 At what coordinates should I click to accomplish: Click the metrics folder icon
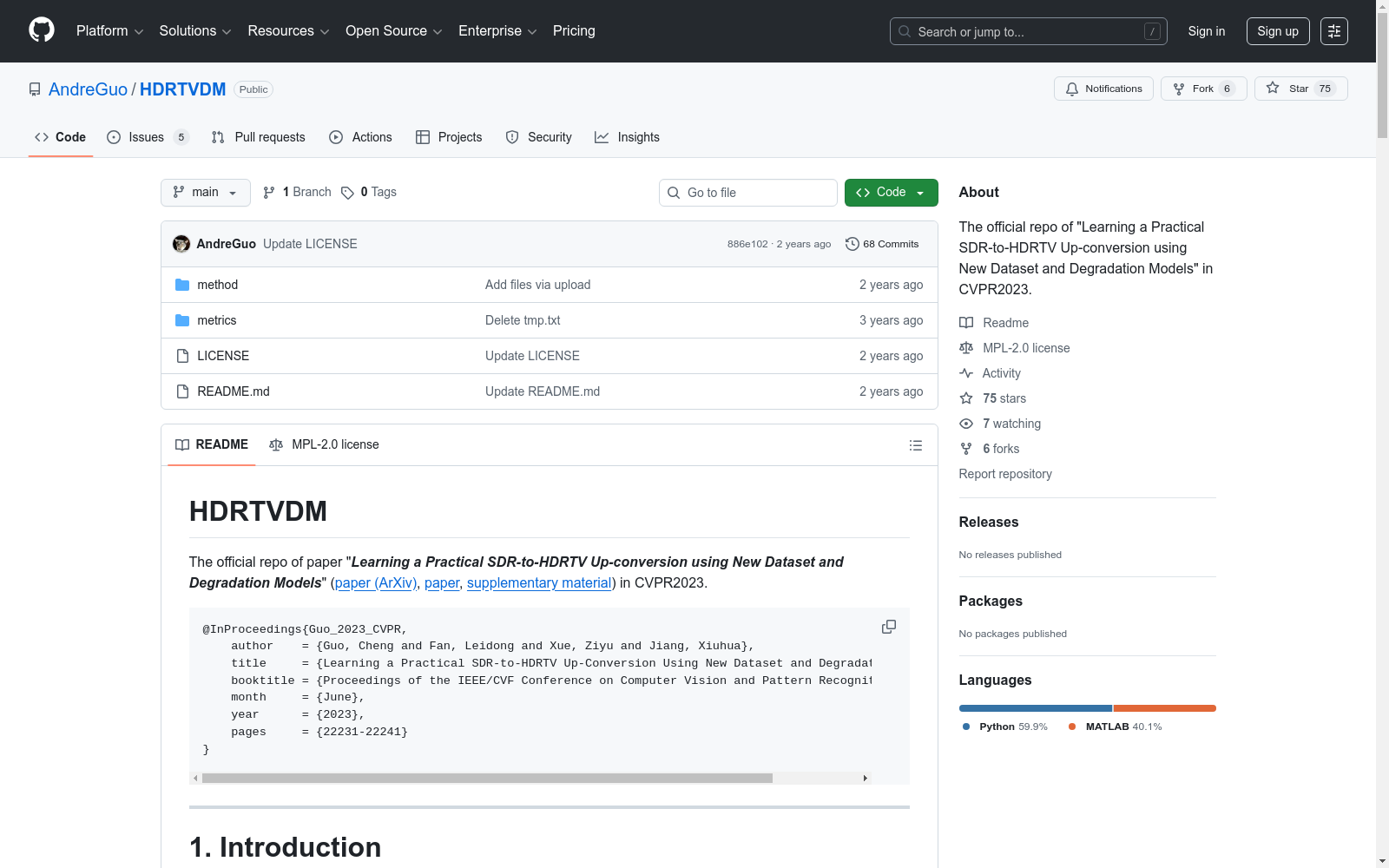[182, 320]
